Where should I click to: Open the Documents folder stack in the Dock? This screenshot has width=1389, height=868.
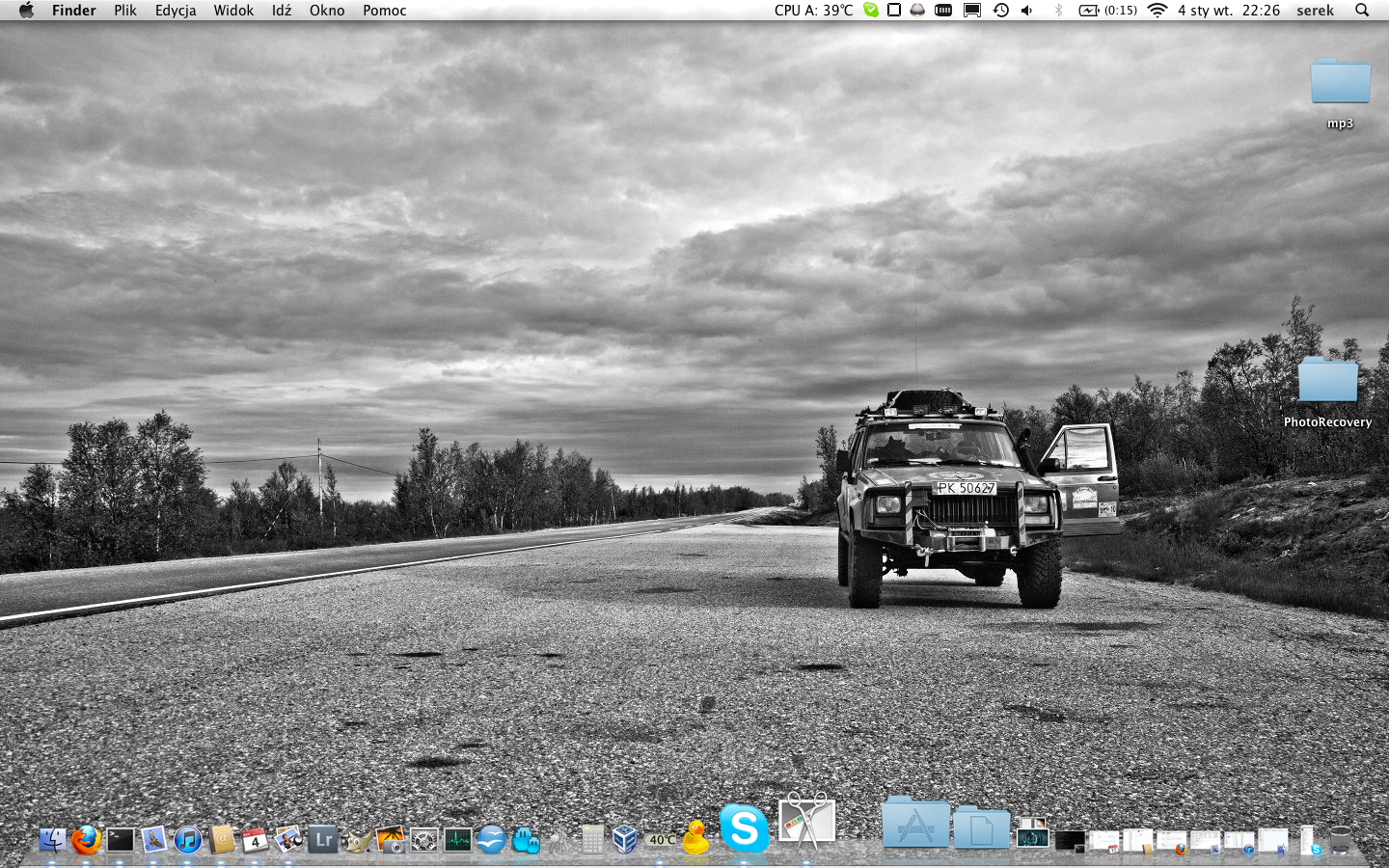982,827
